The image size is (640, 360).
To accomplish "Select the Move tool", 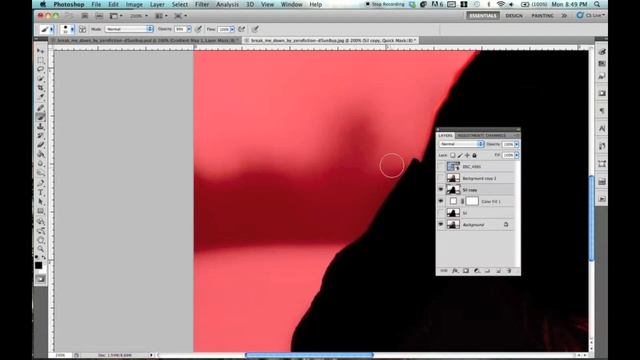I will tap(40, 51).
